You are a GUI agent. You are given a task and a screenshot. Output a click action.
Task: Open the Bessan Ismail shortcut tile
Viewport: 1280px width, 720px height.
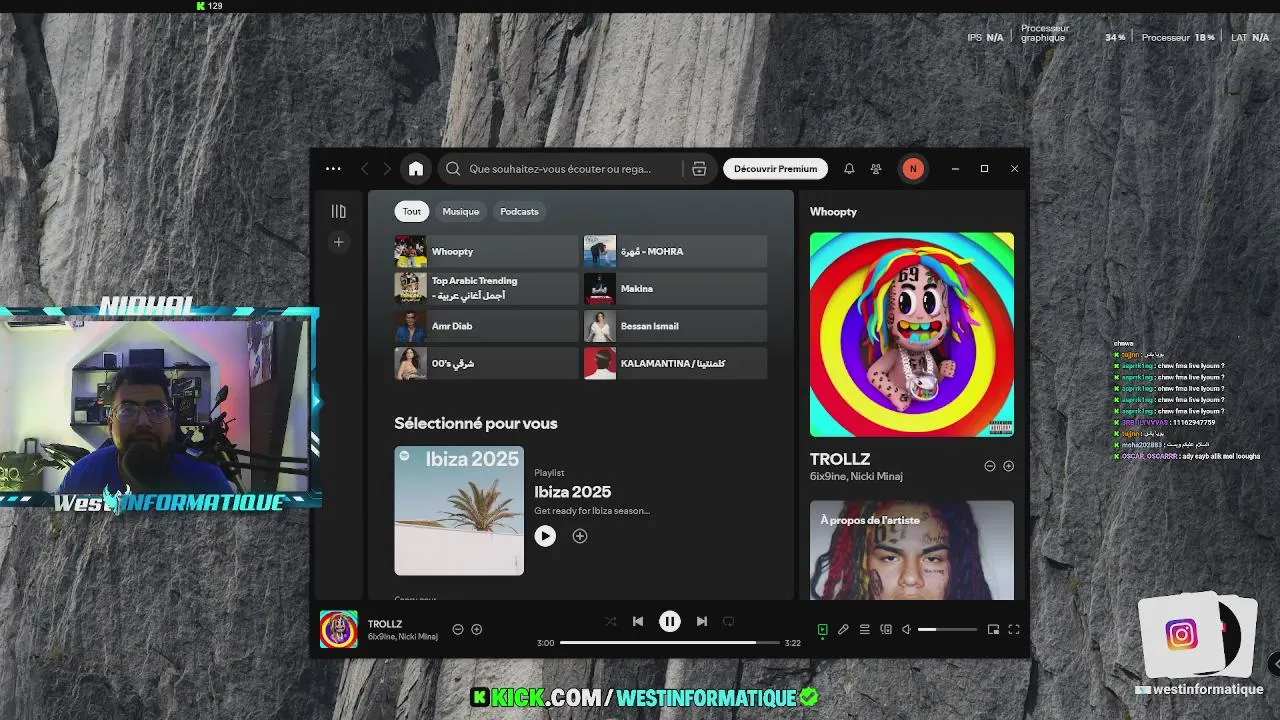[675, 326]
